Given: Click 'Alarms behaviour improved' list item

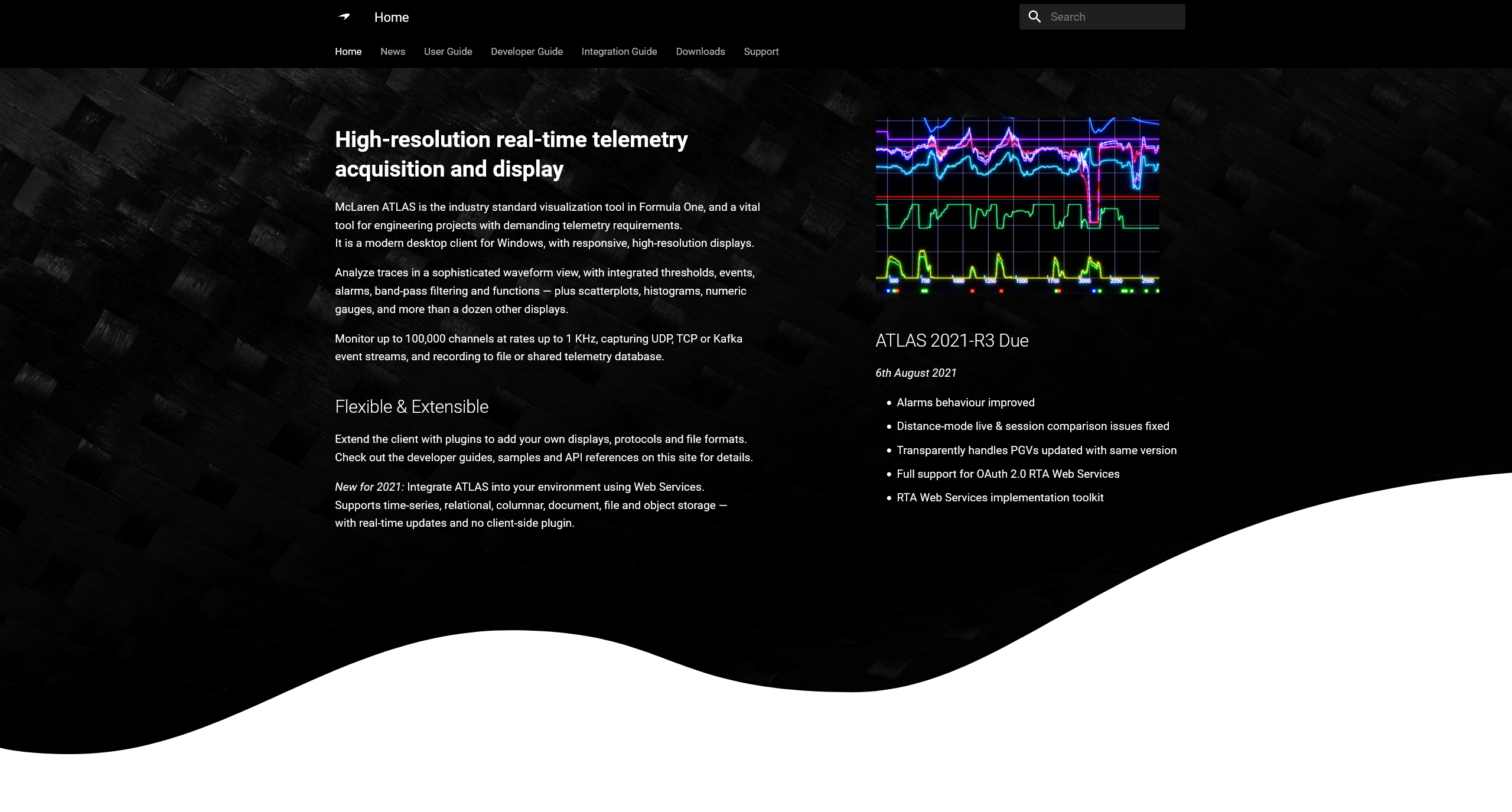Looking at the screenshot, I should pos(966,402).
